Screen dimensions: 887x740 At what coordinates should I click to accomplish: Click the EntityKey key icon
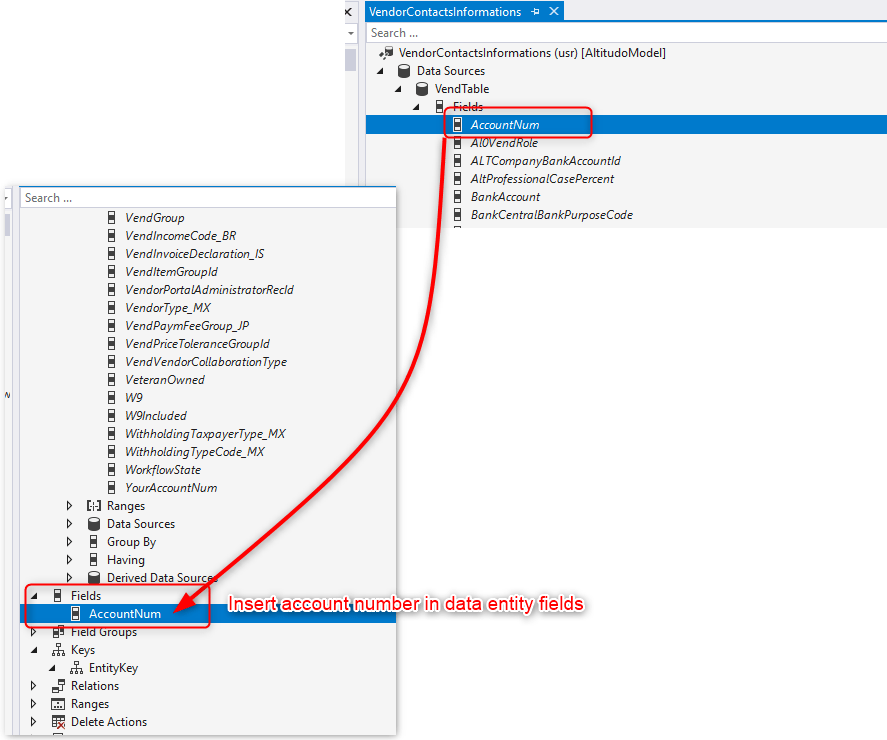(76, 668)
